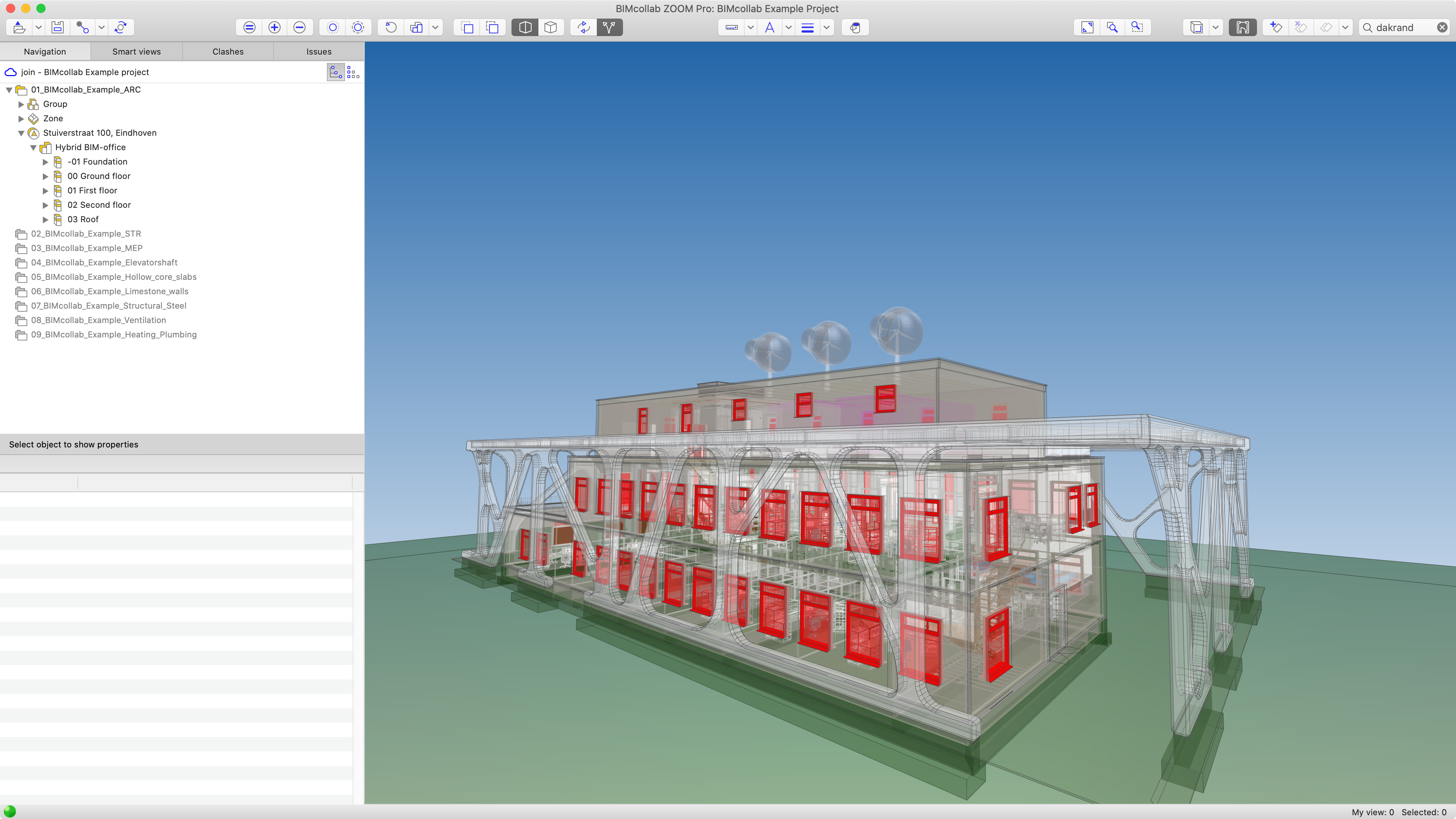Viewport: 1456px width, 819px height.
Task: Click the connect nodes toolbar icon
Action: 83,27
